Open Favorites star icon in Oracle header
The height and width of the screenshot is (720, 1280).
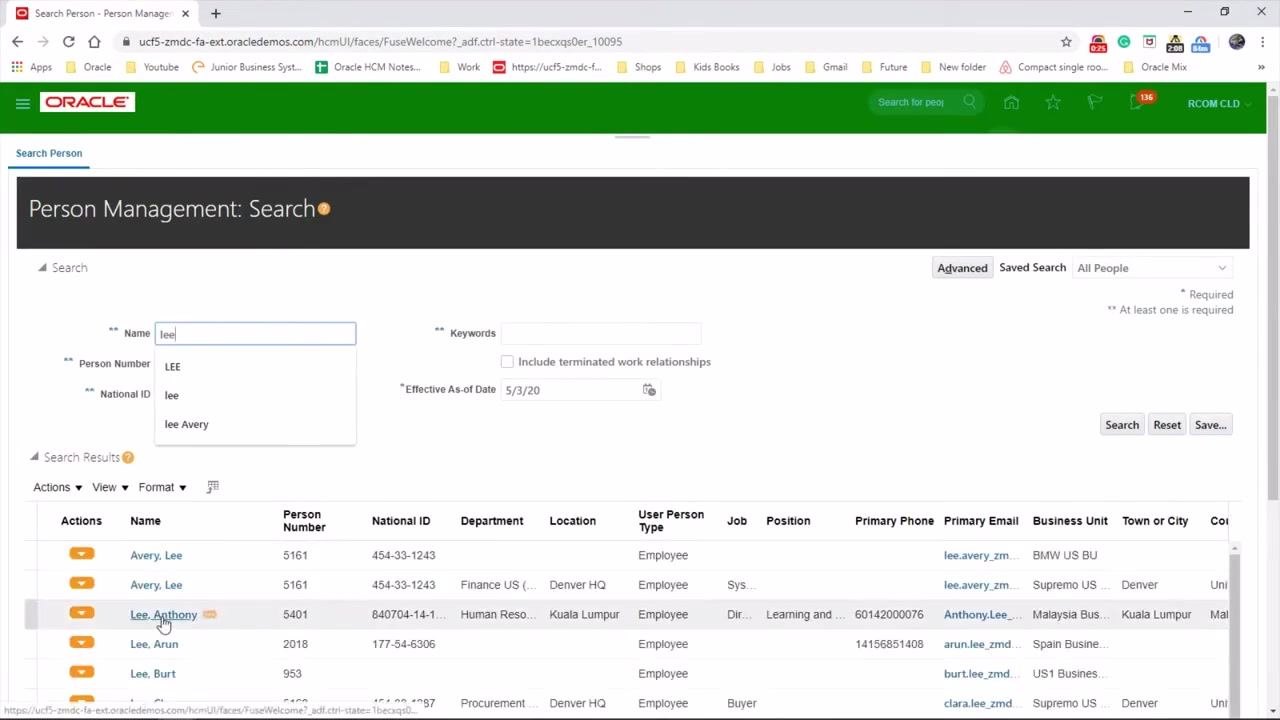[x=1053, y=102]
